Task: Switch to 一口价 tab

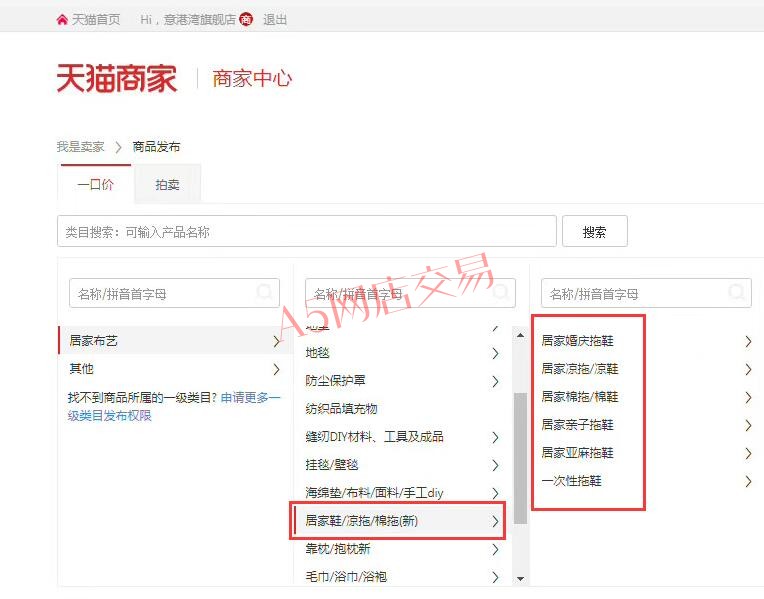Action: click(95, 184)
